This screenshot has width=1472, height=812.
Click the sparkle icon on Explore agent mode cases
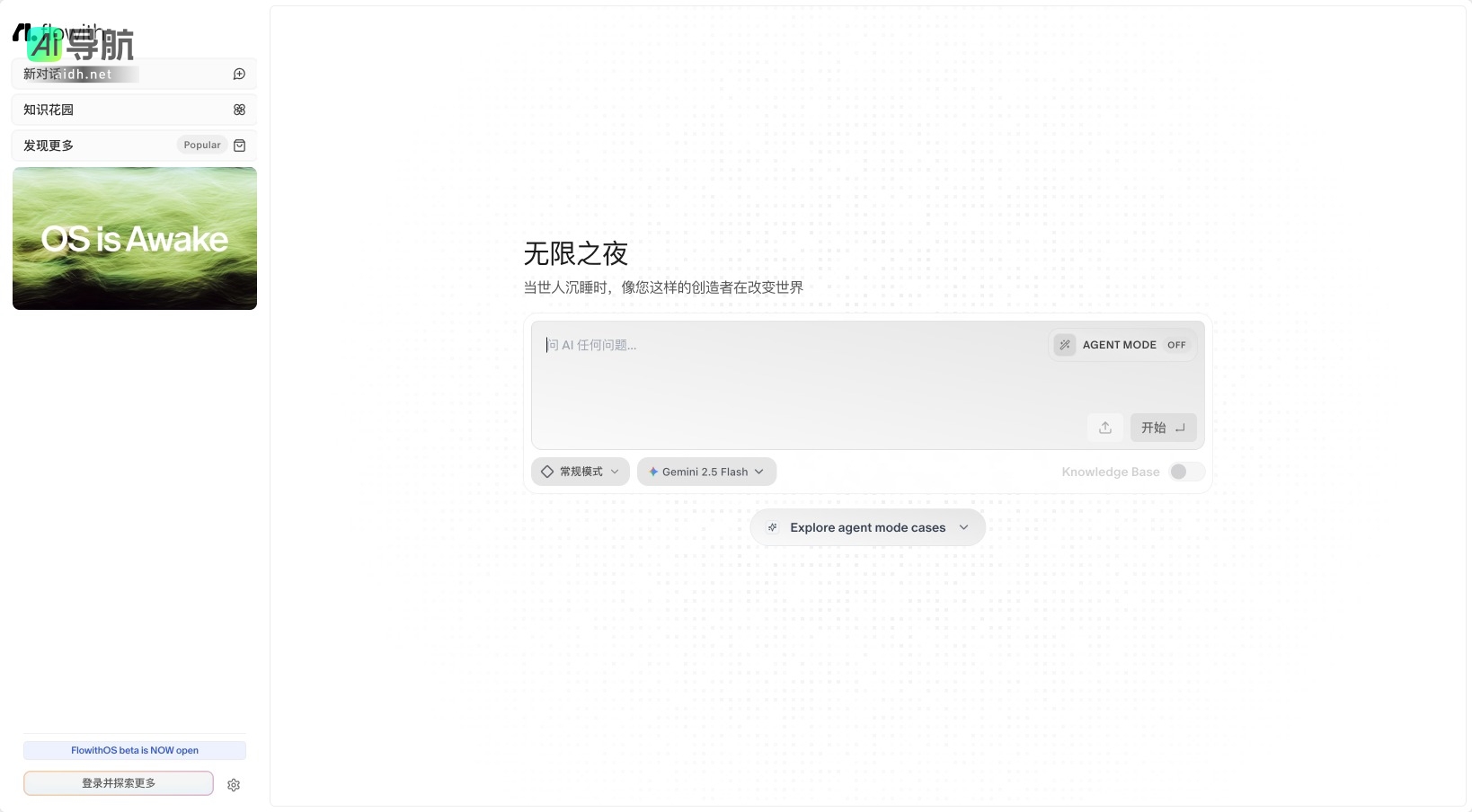pos(773,527)
